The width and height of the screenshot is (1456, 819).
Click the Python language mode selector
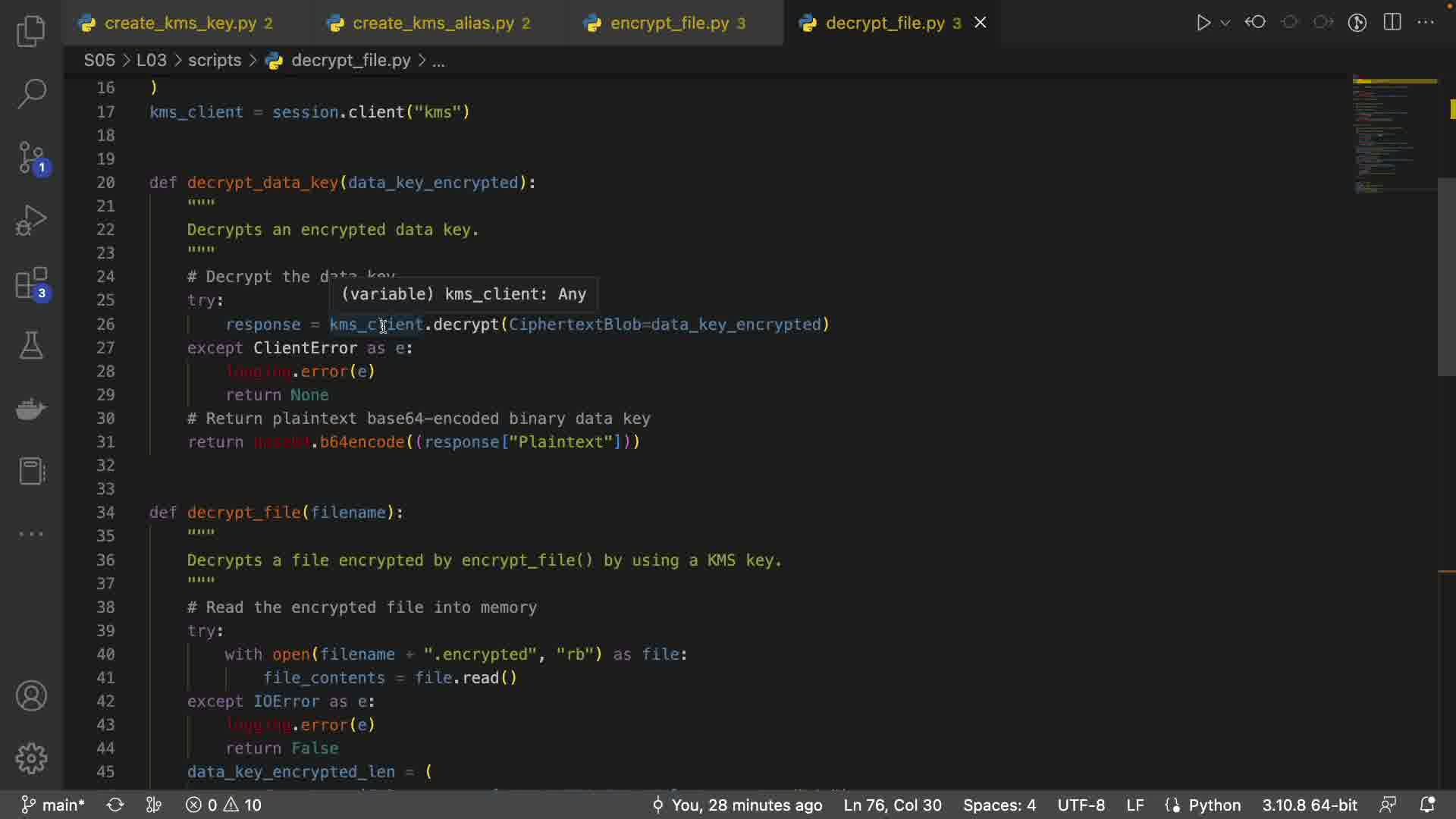click(x=1214, y=805)
